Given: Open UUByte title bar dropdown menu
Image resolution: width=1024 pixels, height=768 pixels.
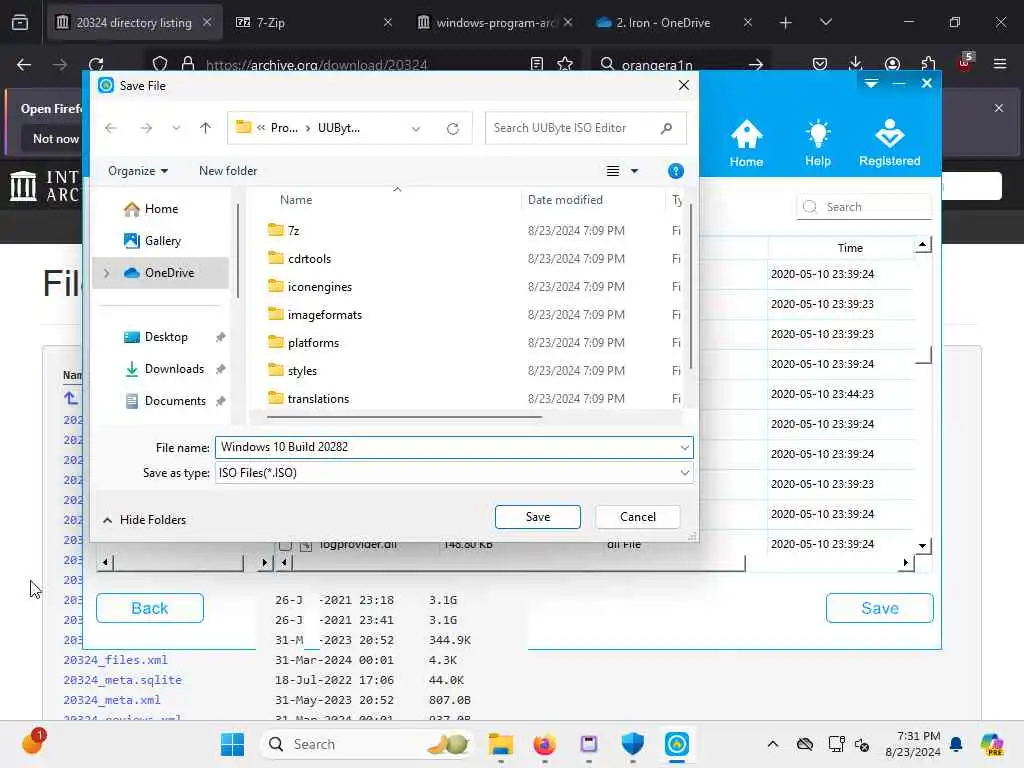Looking at the screenshot, I should pos(871,83).
